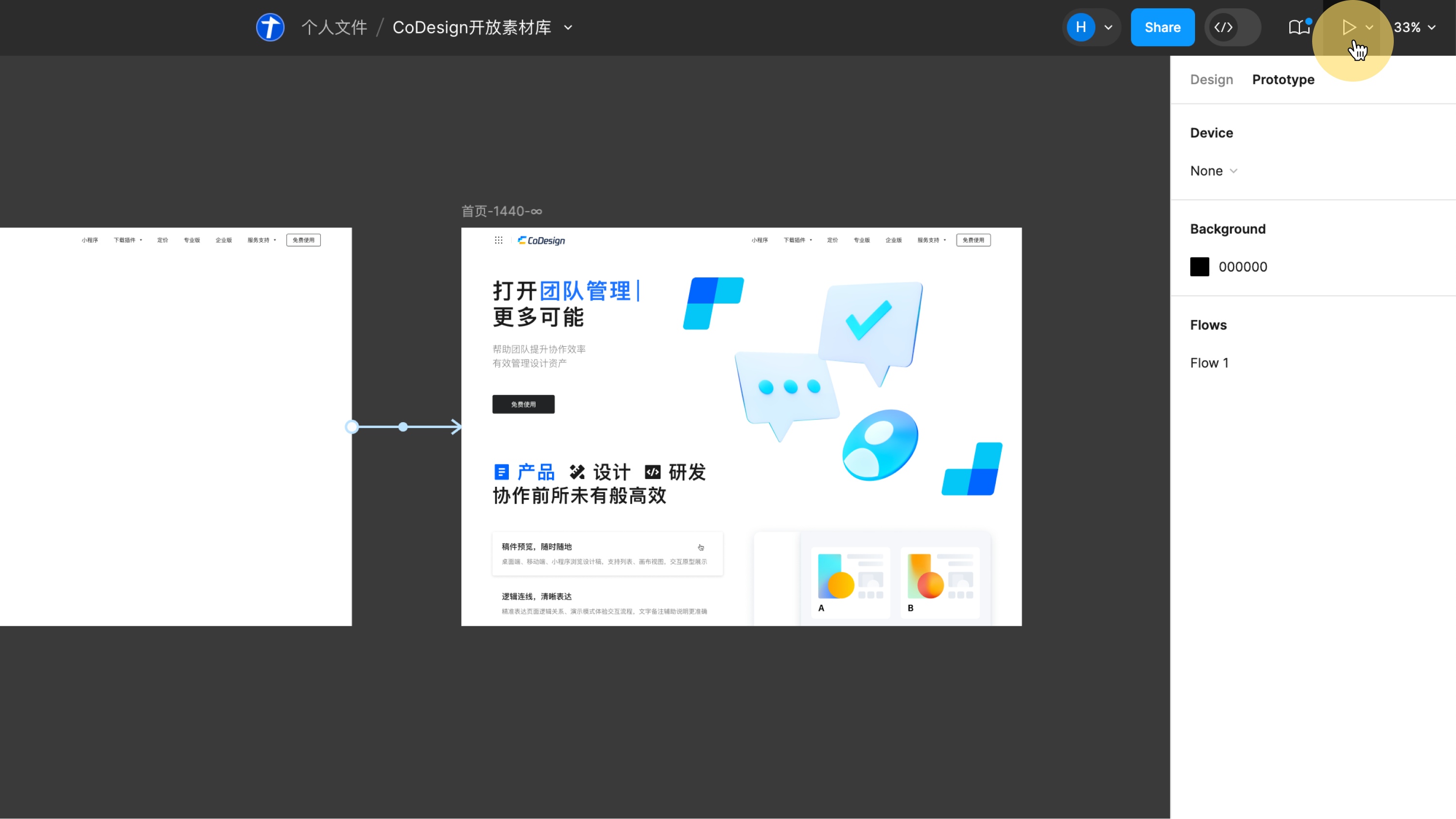Click the Flow 1 prototype flow

tap(1209, 362)
